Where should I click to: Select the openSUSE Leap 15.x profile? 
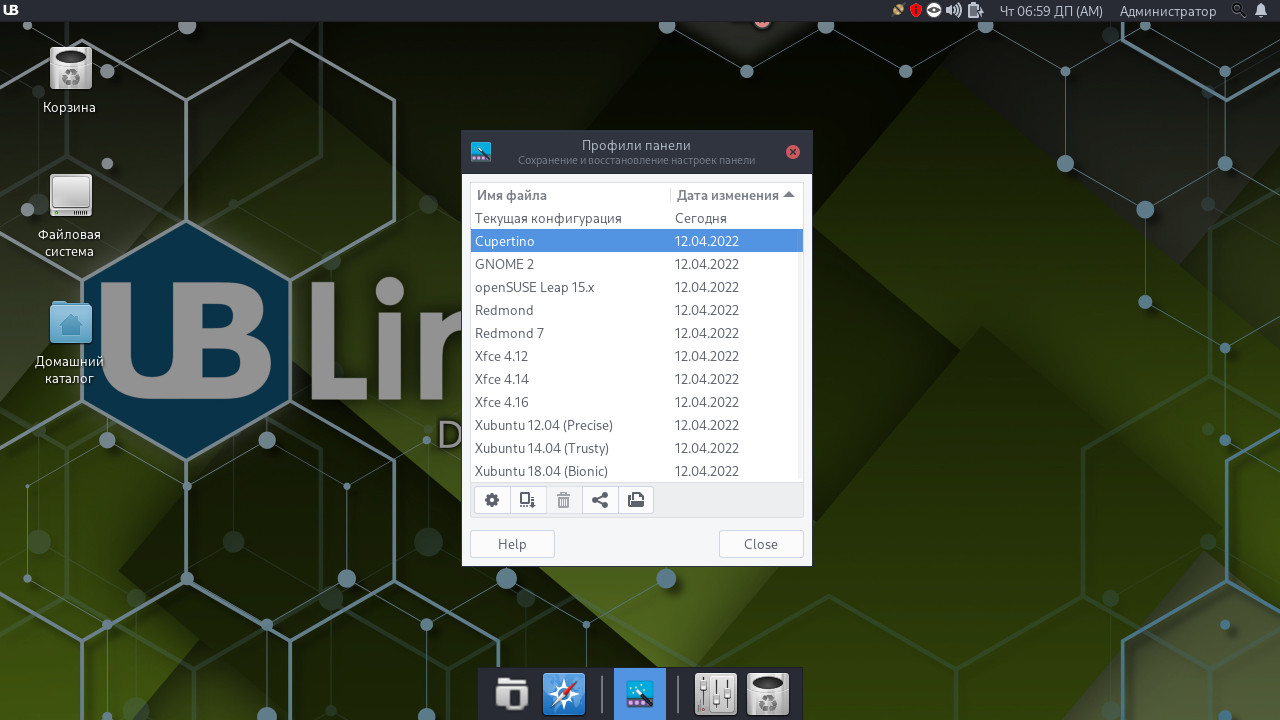tap(637, 287)
